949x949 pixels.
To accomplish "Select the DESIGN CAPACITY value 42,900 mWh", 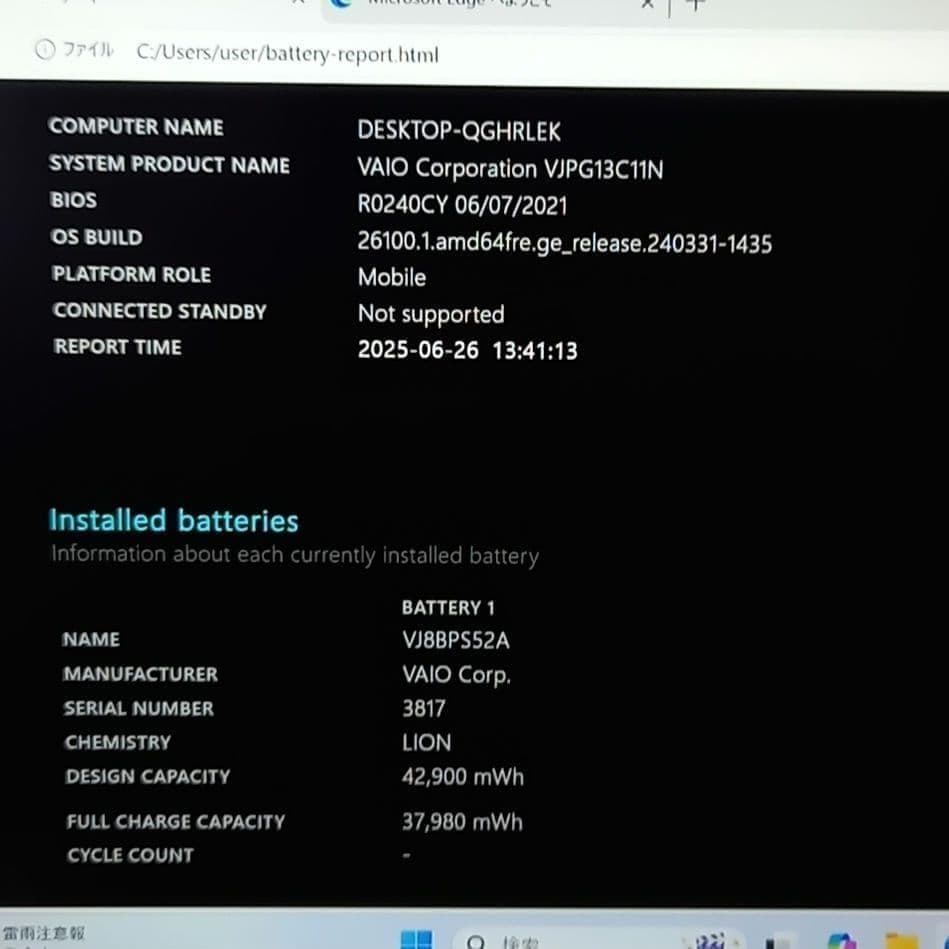I will [x=463, y=777].
